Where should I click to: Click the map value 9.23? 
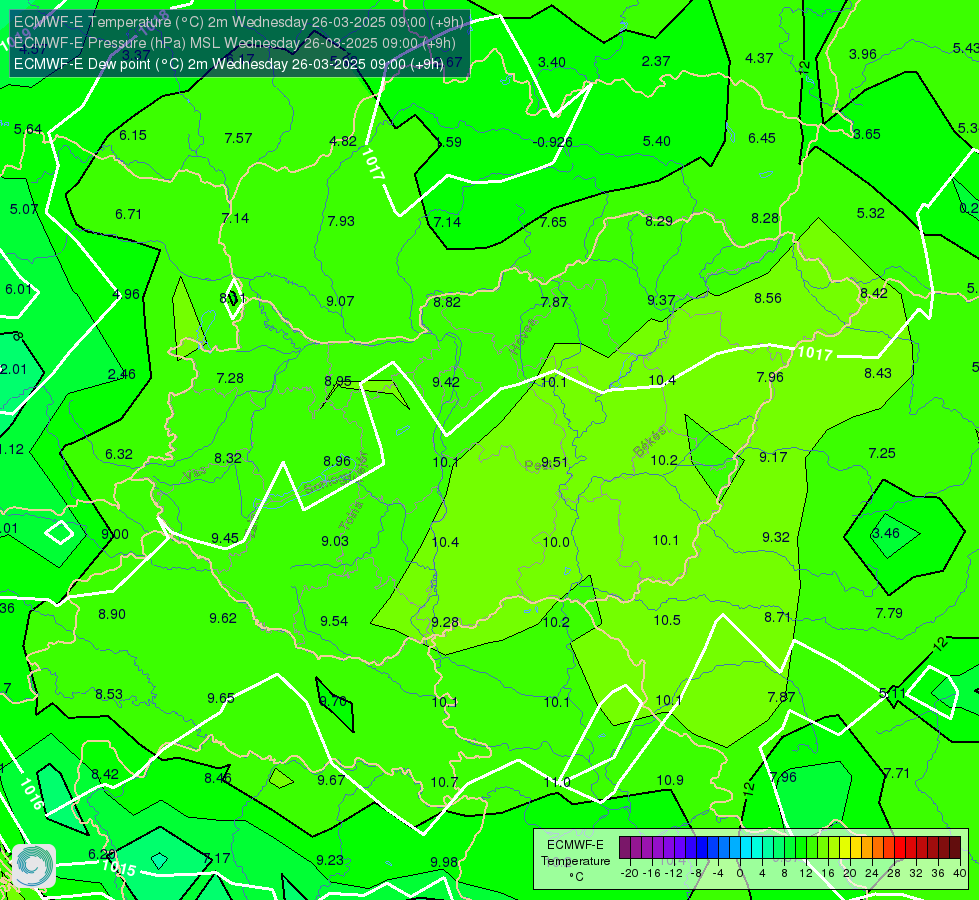point(330,860)
